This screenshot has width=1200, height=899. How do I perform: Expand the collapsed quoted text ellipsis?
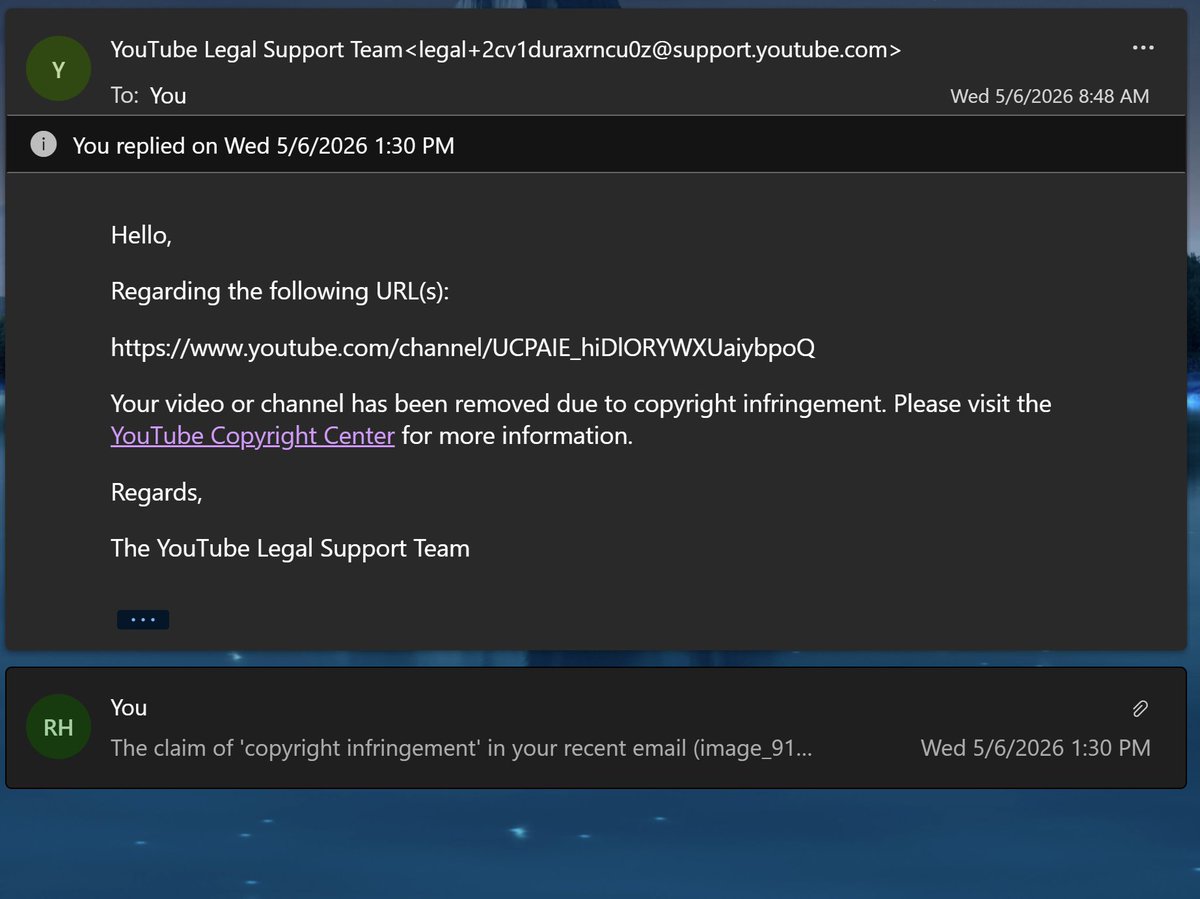[x=143, y=620]
